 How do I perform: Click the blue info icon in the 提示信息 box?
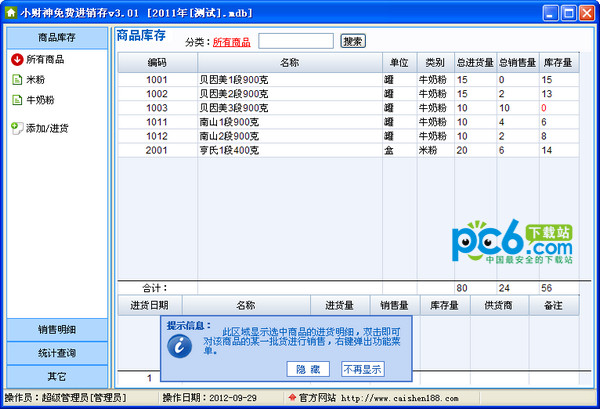coord(179,346)
